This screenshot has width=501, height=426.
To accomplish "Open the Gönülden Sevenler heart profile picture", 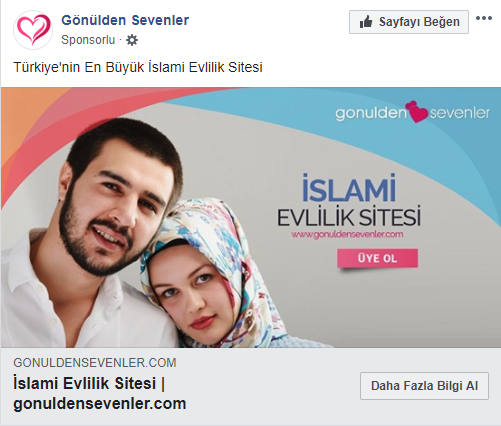I will coord(33,30).
